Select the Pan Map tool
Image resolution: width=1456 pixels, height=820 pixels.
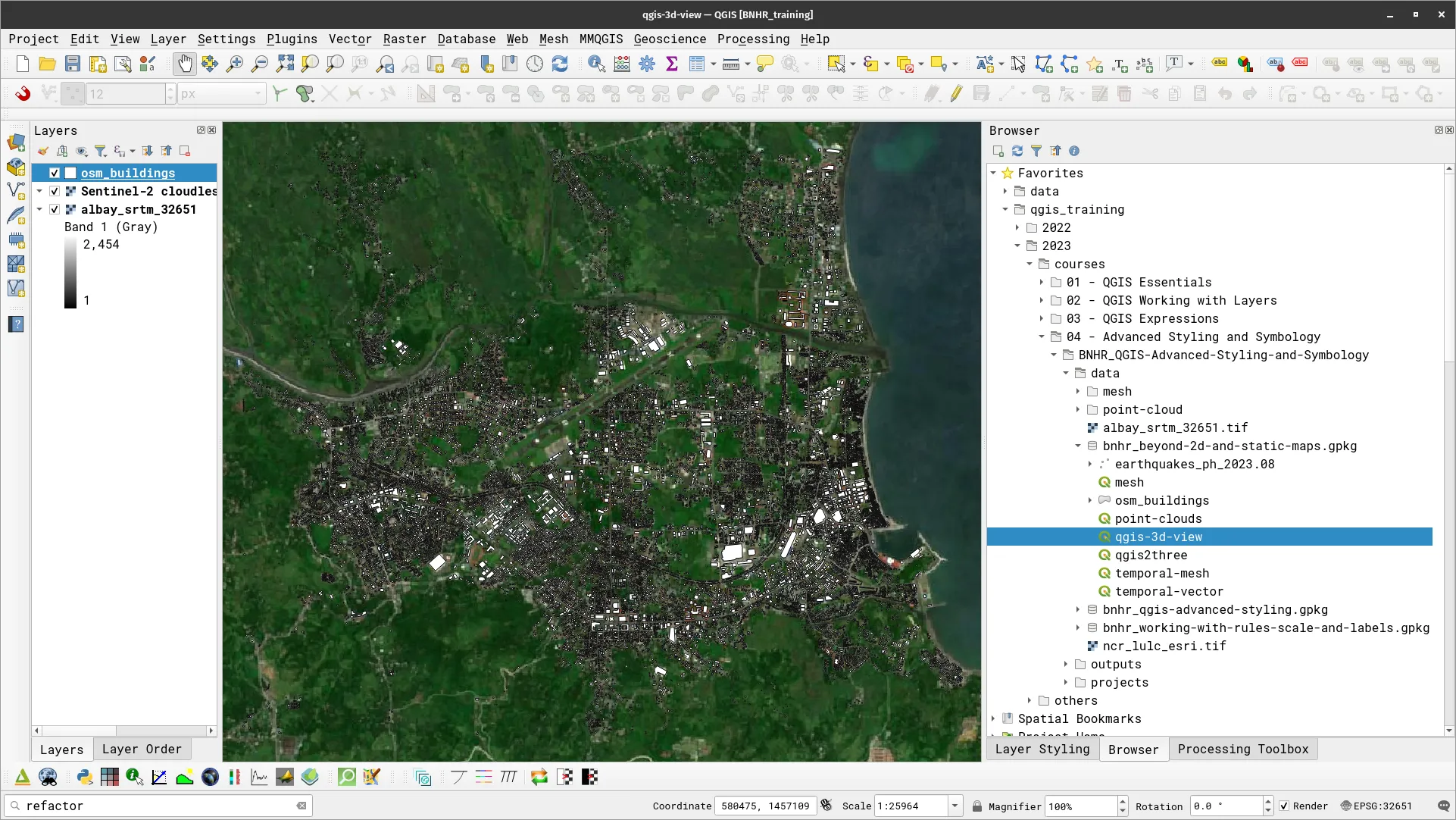[184, 64]
